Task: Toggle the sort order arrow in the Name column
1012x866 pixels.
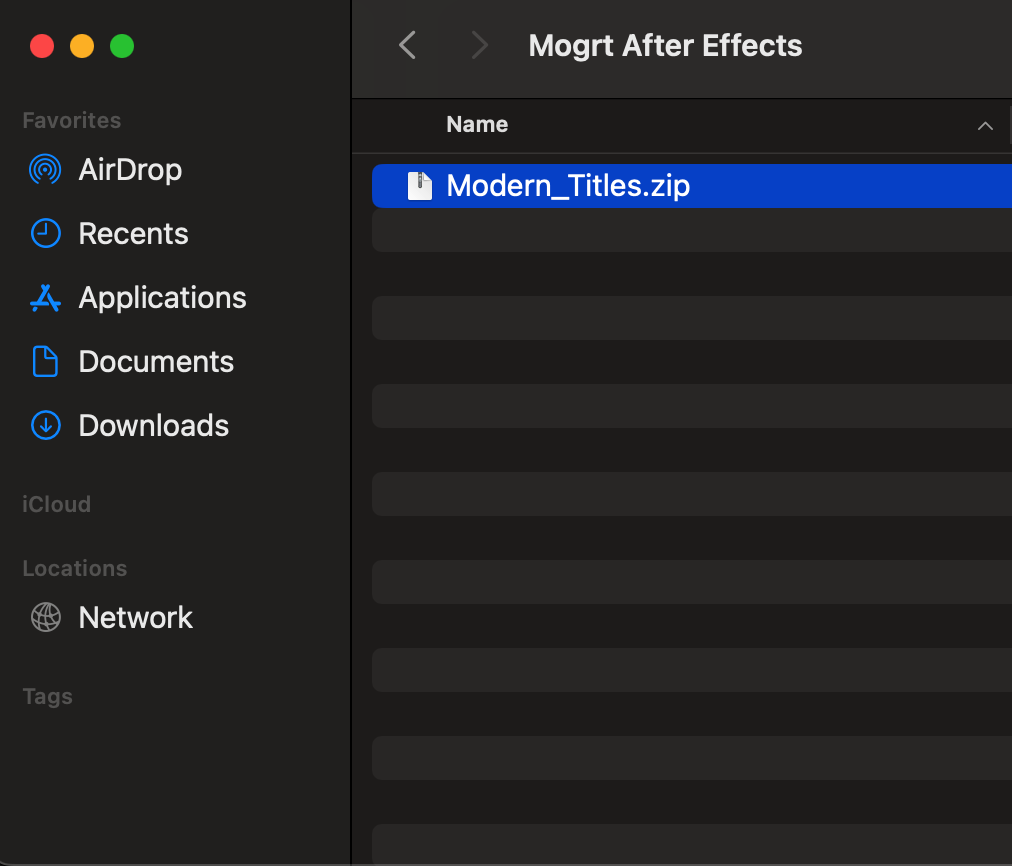Action: pos(985,126)
